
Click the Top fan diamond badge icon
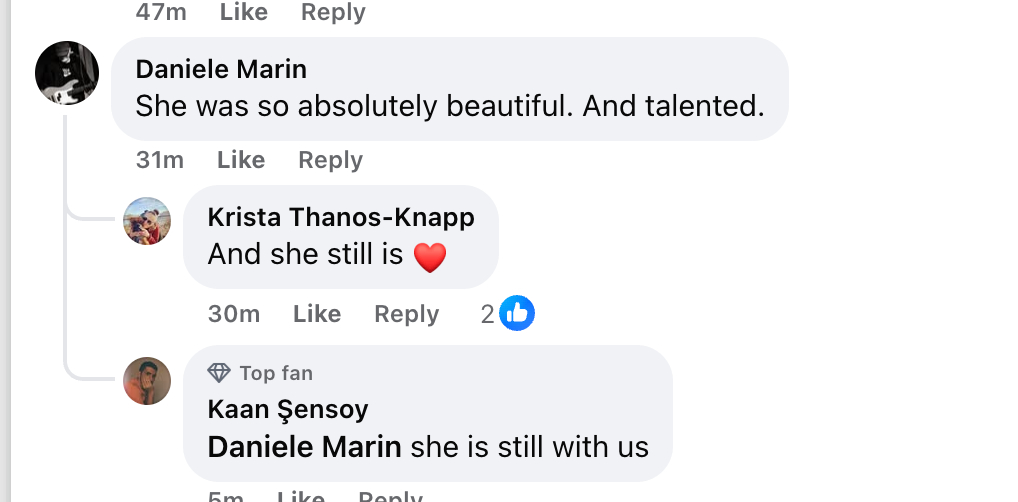click(219, 373)
